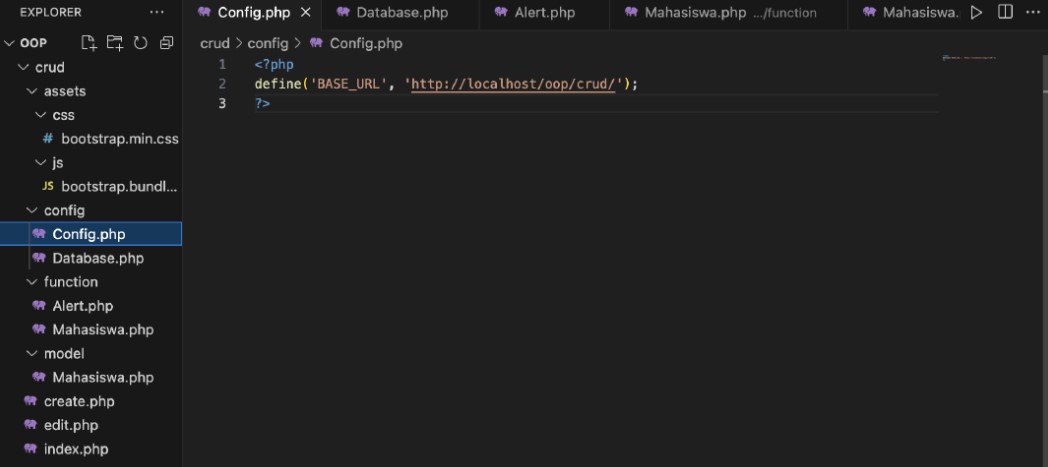Click the EXPLORER panel title

coord(51,12)
